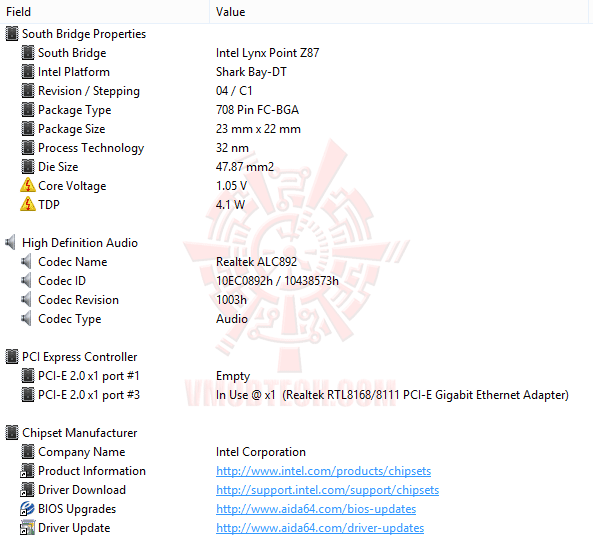Select the Driver Update field label

click(74, 528)
